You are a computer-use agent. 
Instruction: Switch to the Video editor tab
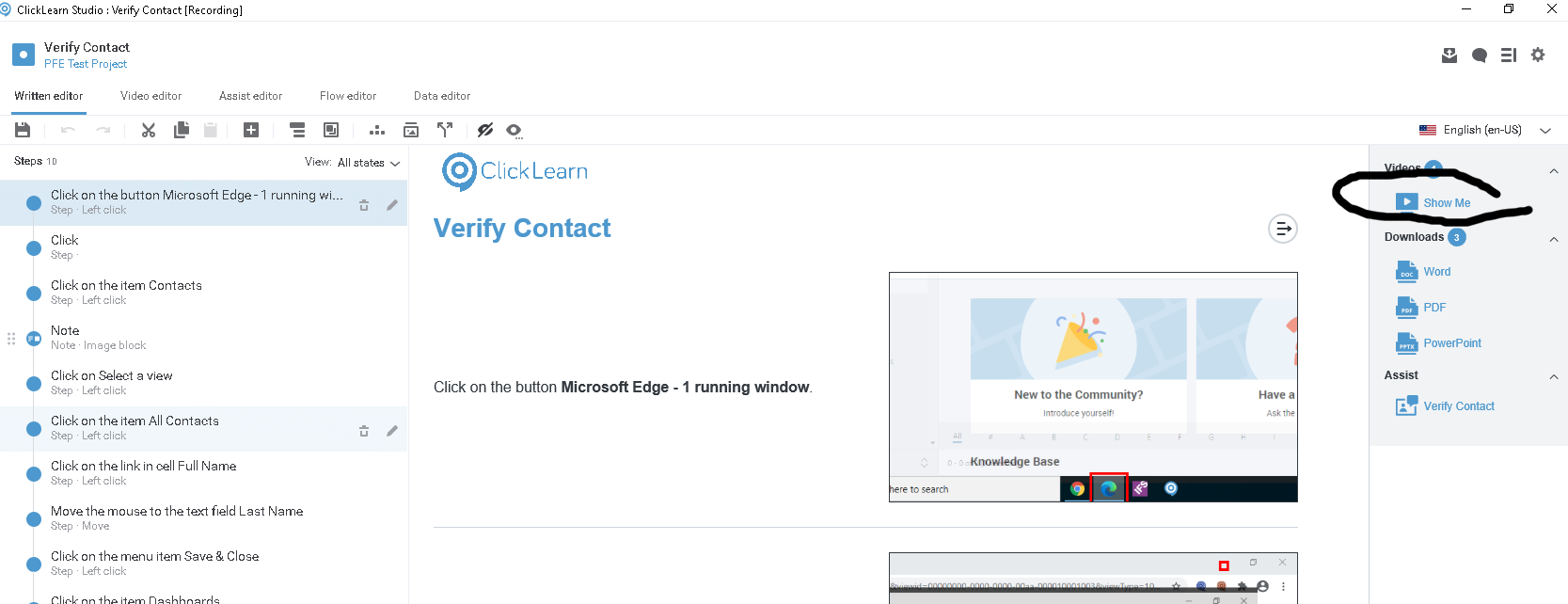(150, 96)
